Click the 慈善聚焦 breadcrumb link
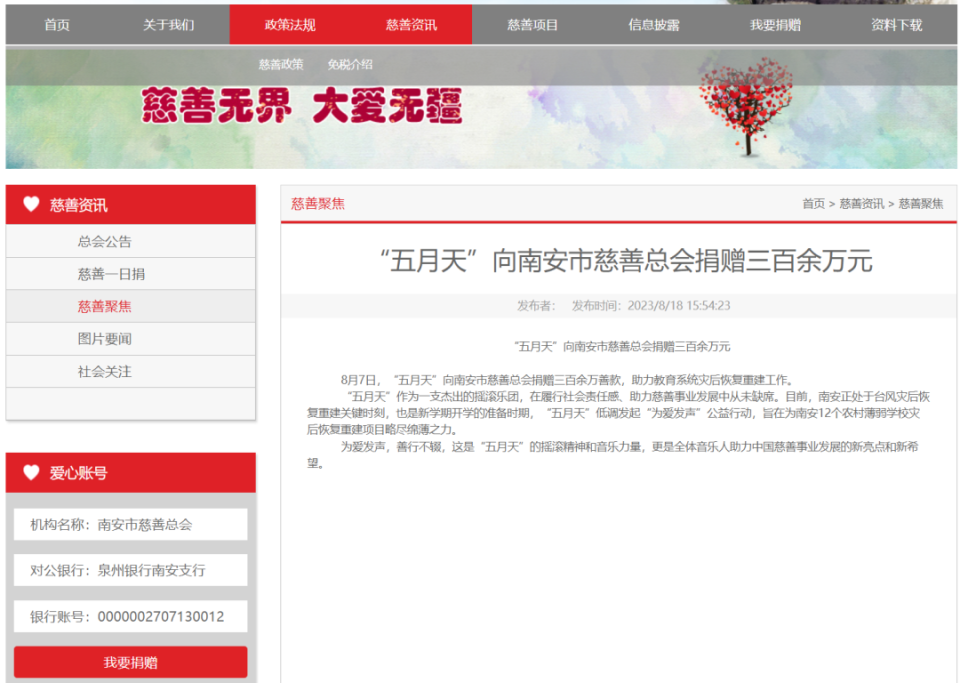 point(921,203)
